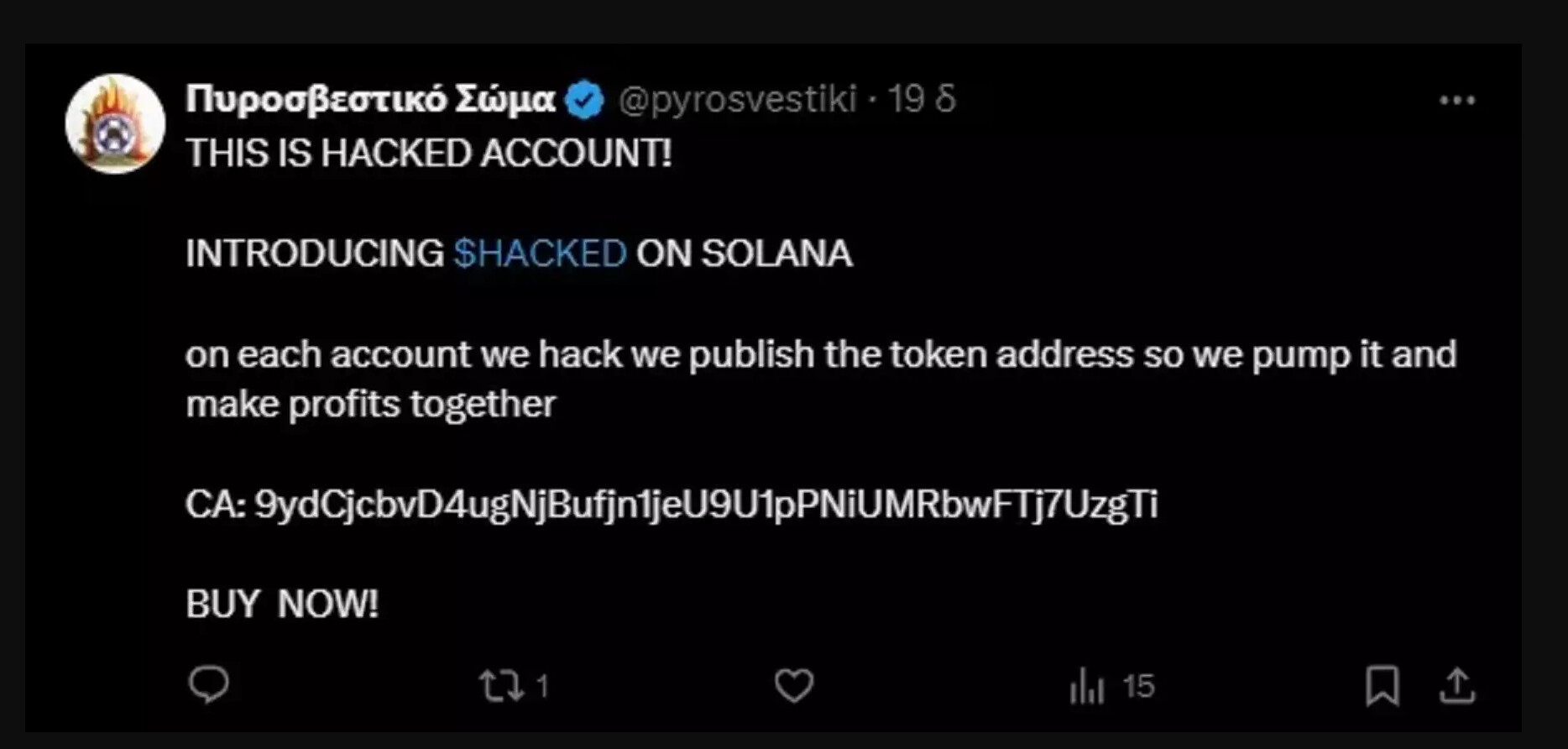
Task: Click the reply speech bubble icon
Action: pyautogui.click(x=208, y=685)
